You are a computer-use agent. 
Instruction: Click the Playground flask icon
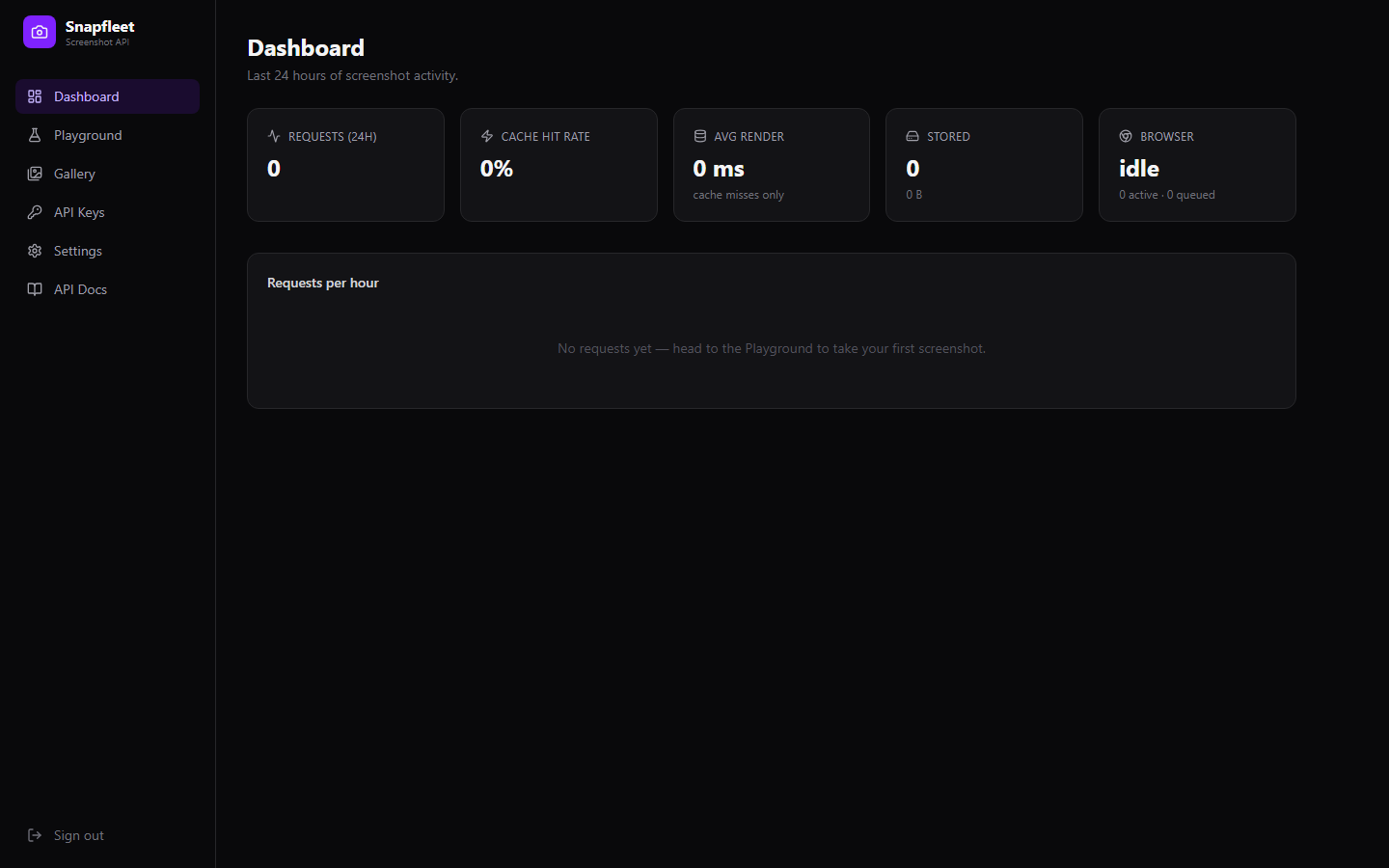(35, 135)
